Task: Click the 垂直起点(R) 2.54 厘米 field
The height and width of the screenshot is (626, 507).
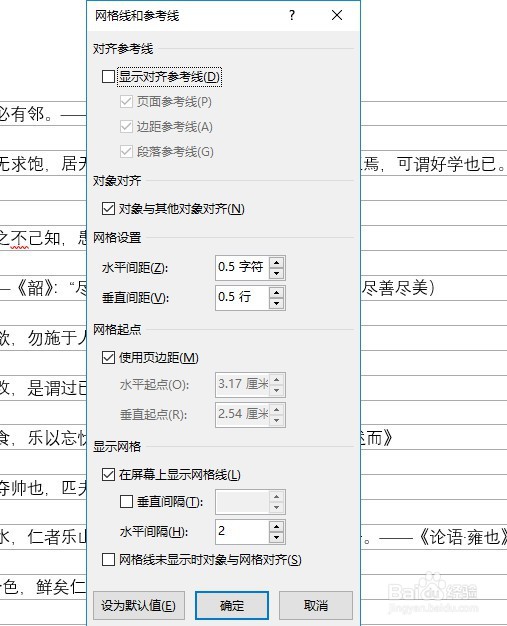Action: click(242, 415)
